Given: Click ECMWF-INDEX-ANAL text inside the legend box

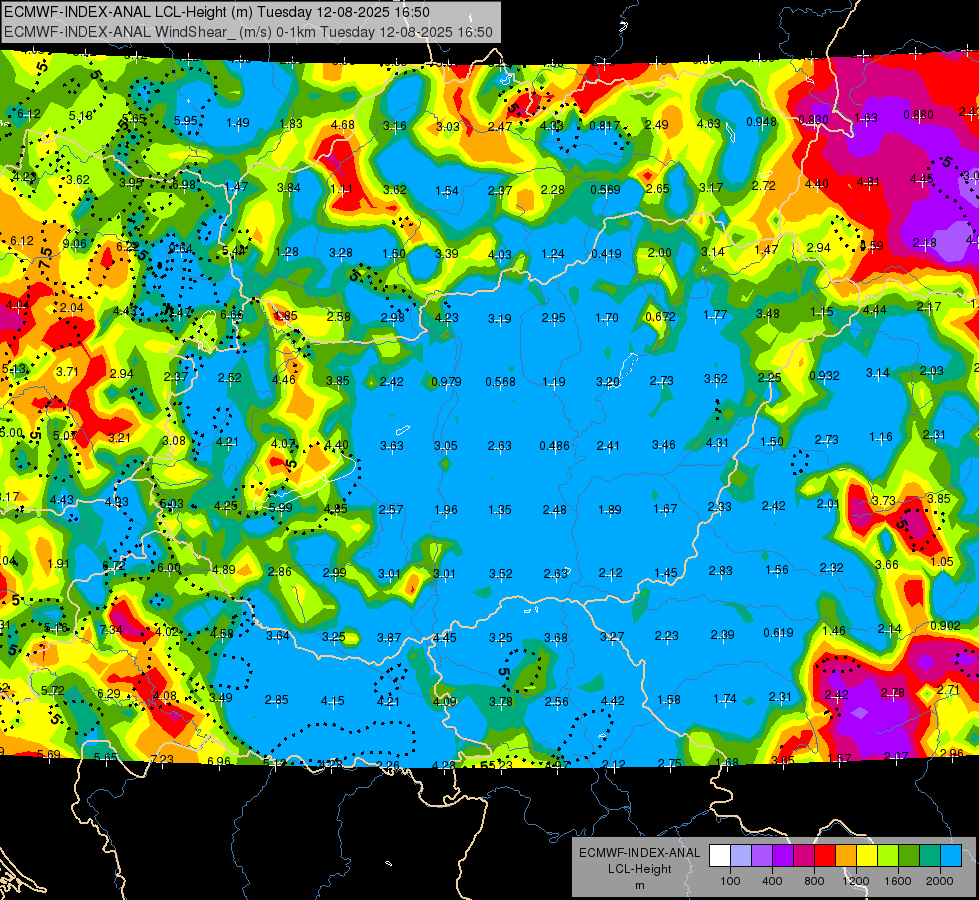Looking at the screenshot, I should (639, 853).
